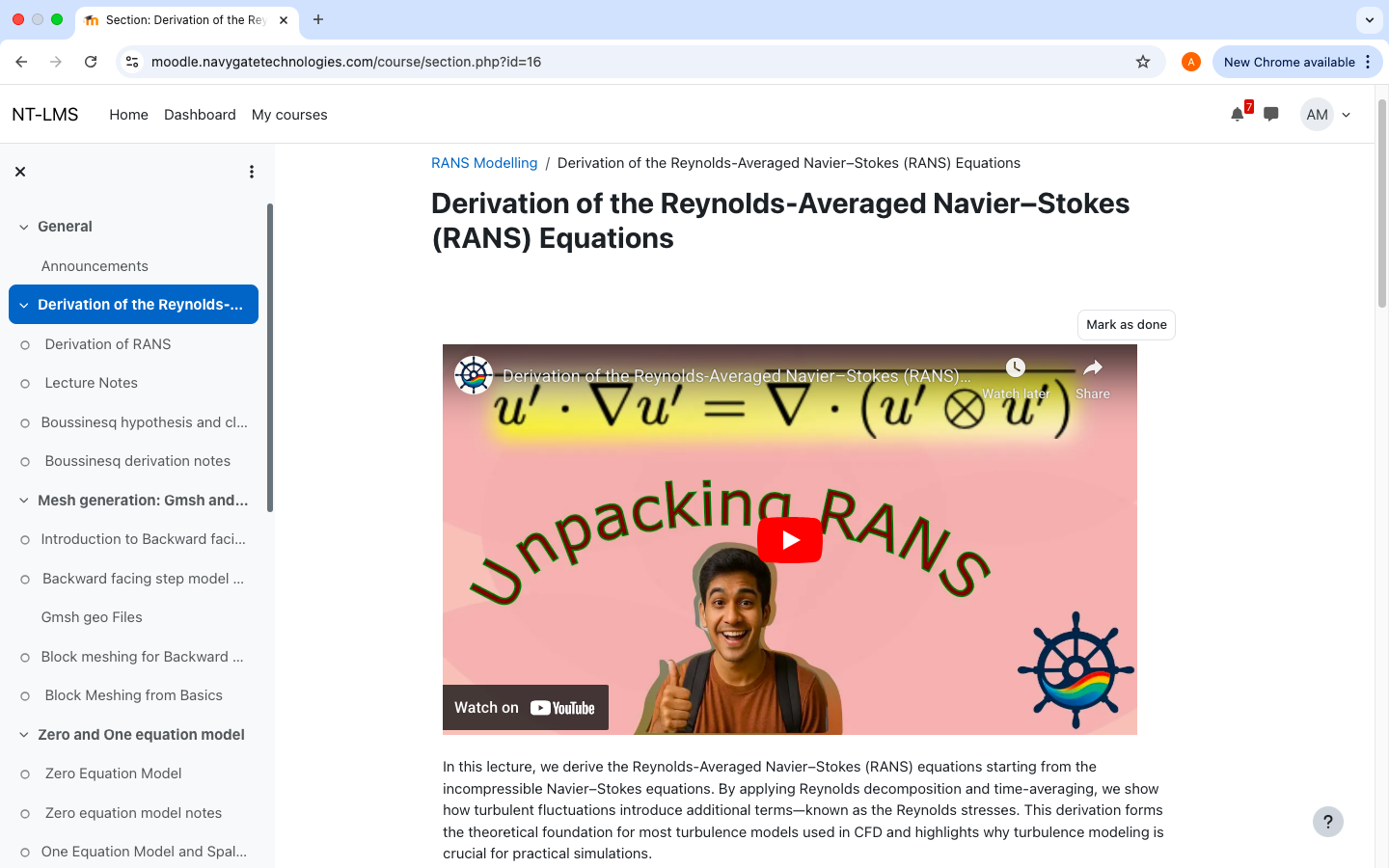The image size is (1389, 868).
Task: Toggle completion circle for Zero Equation Model
Action: (25, 774)
